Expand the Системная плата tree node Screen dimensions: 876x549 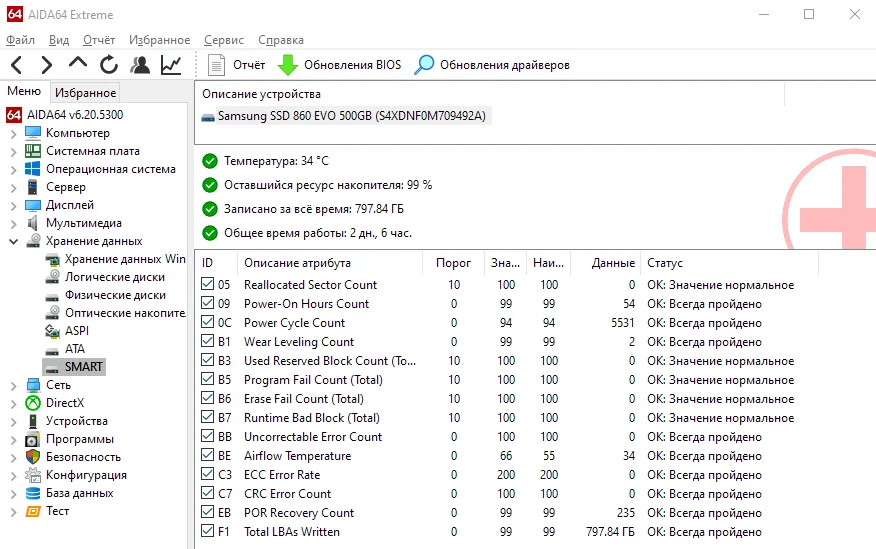14,152
